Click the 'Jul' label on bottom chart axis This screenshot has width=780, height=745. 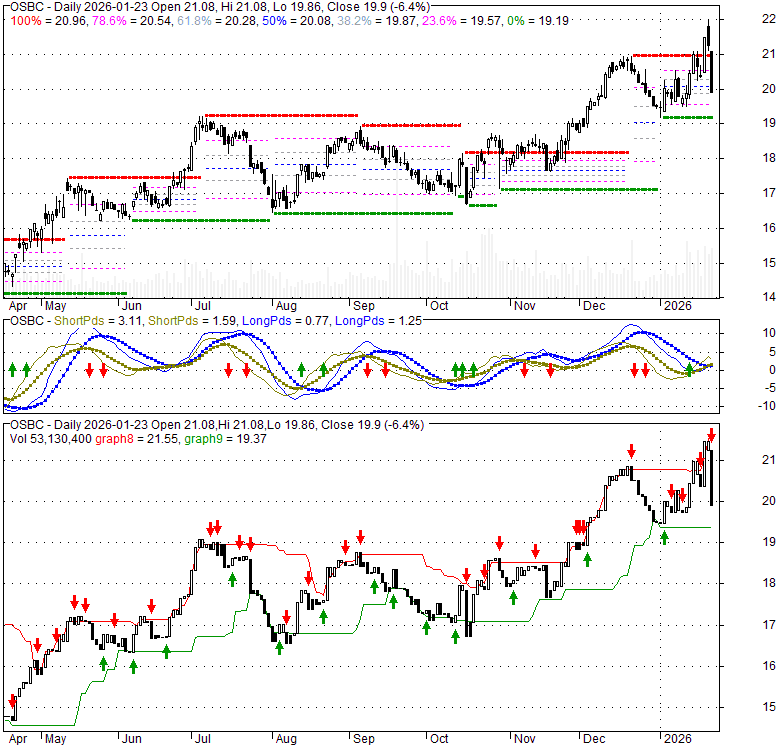point(202,739)
